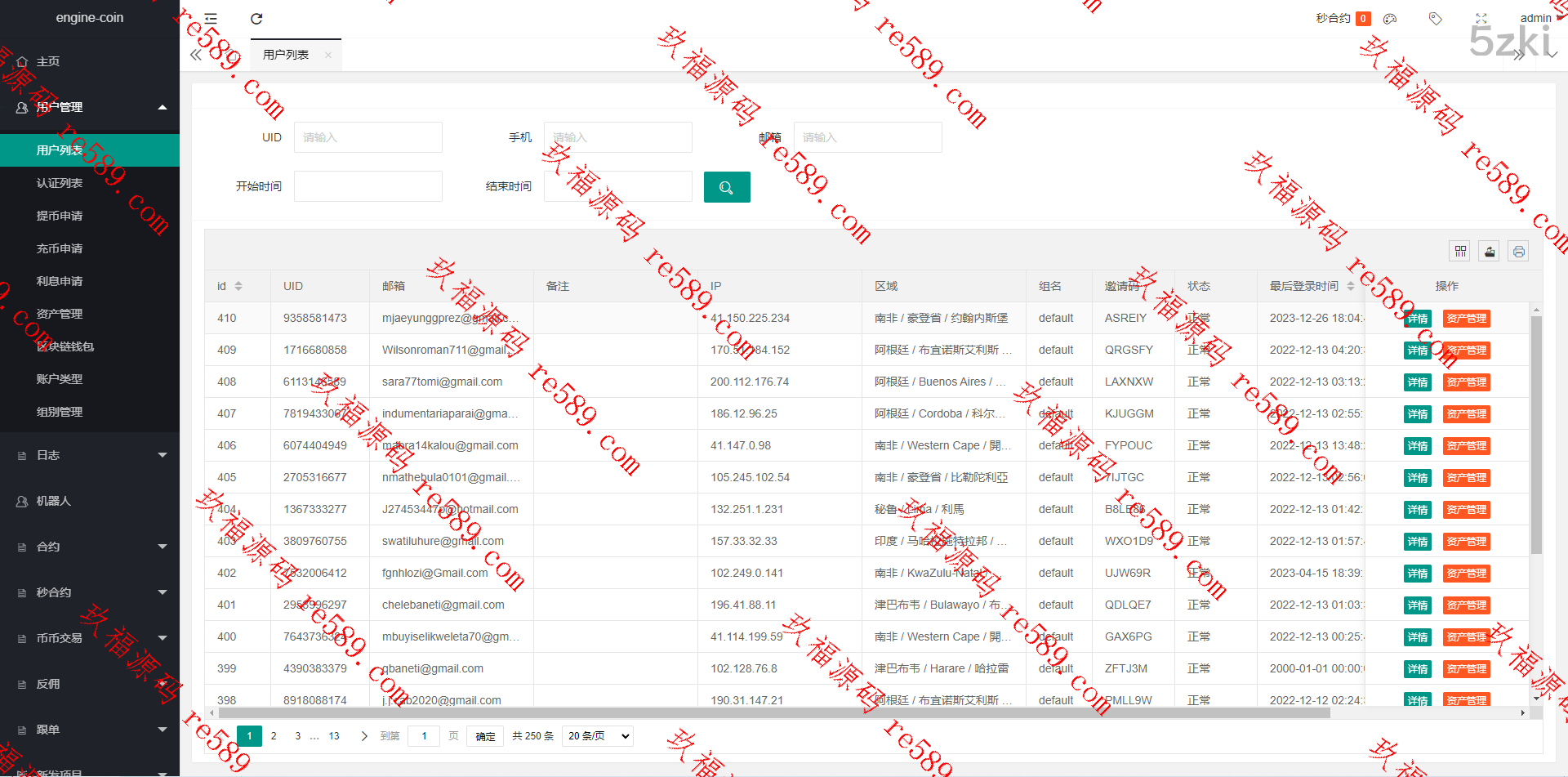
Task: Click the table print icon
Action: 1518,252
